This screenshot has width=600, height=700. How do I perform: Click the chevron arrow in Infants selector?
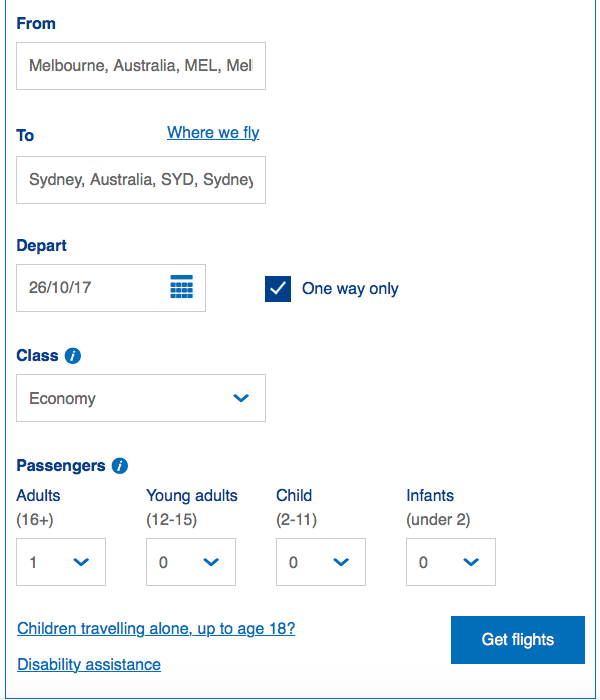[471, 562]
